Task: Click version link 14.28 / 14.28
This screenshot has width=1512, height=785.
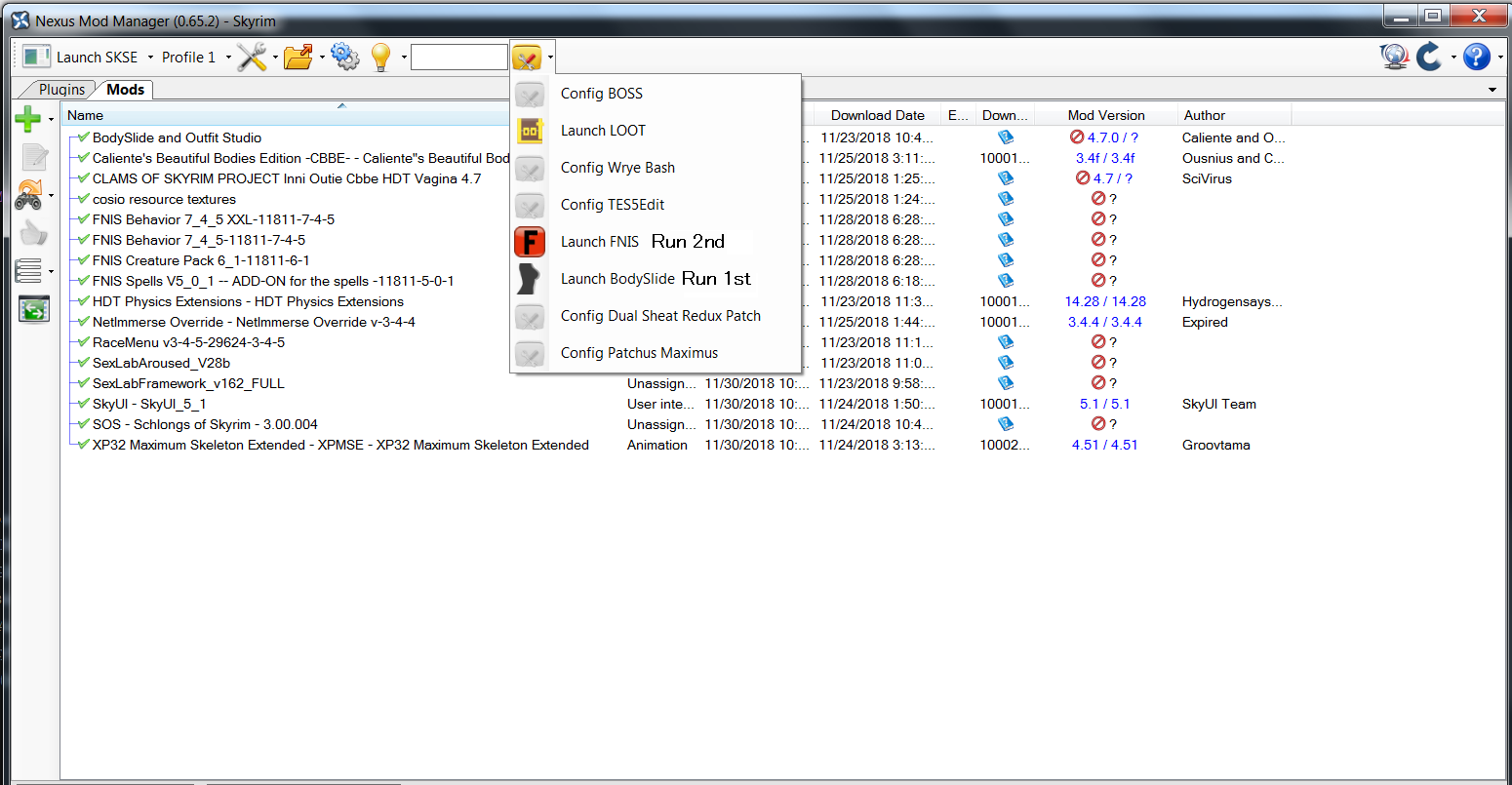Action: [x=1105, y=301]
